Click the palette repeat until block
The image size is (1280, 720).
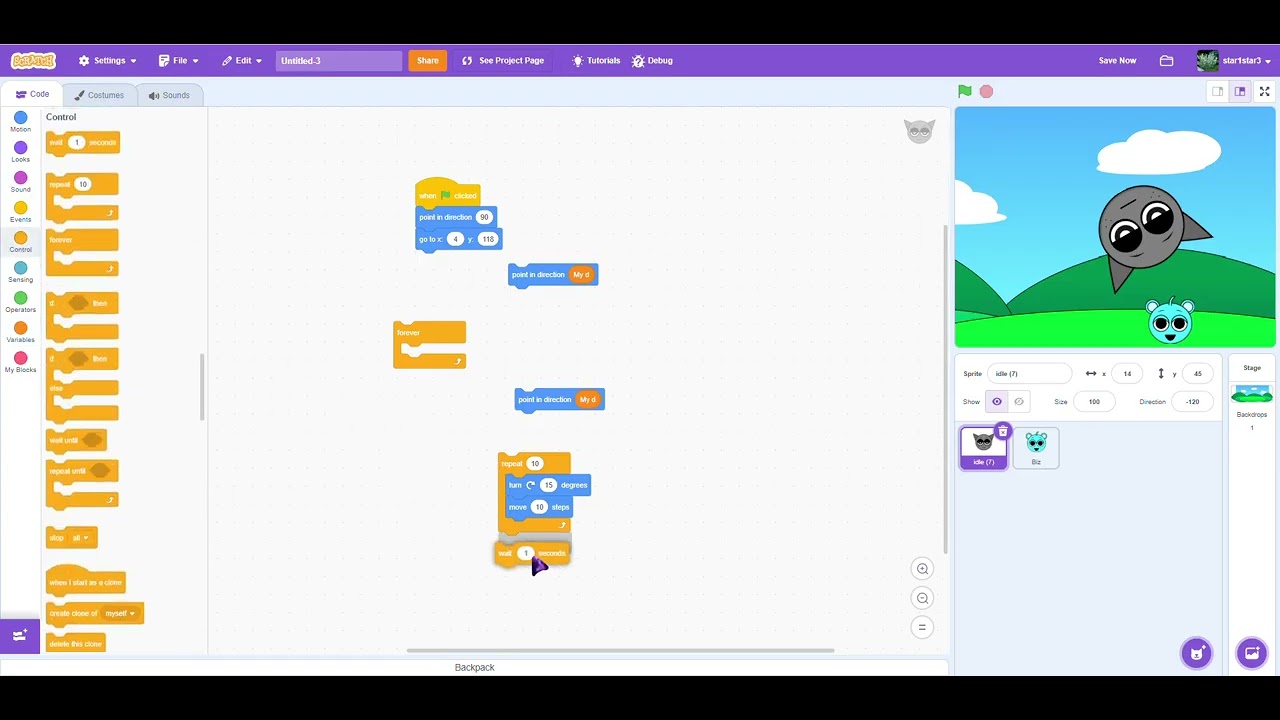click(82, 482)
